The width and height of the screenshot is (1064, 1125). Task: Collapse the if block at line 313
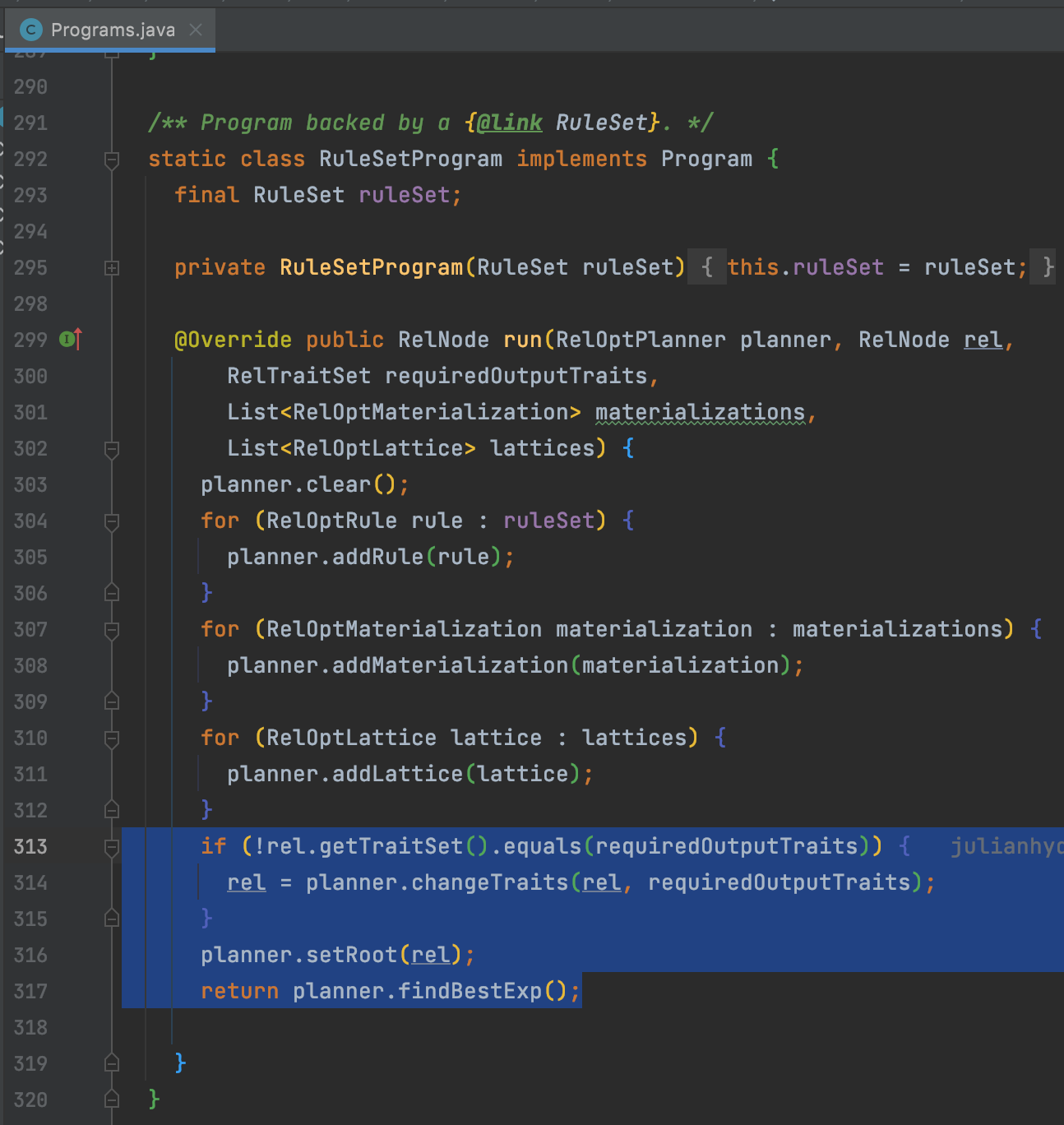click(x=113, y=847)
